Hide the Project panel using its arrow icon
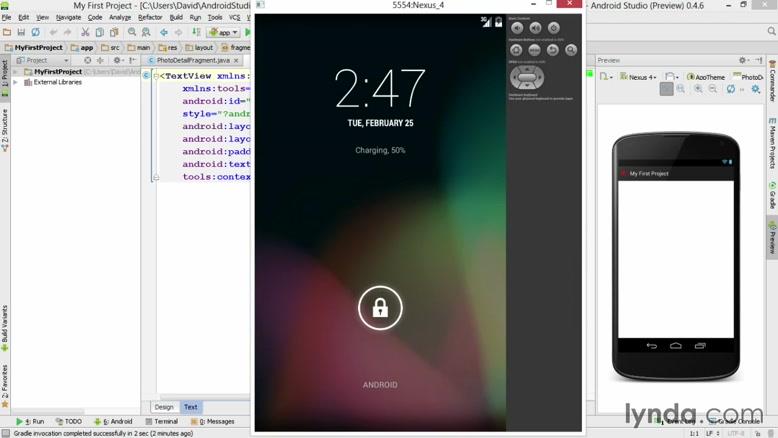The image size is (778, 438). coord(132,61)
